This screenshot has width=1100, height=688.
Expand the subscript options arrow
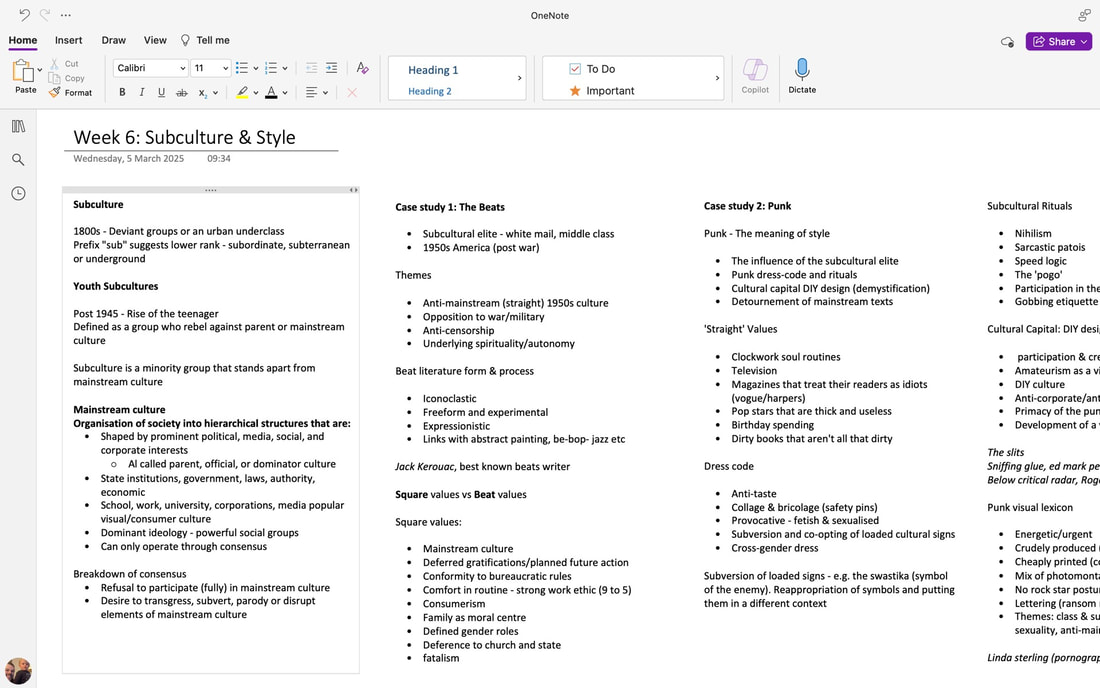[215, 93]
